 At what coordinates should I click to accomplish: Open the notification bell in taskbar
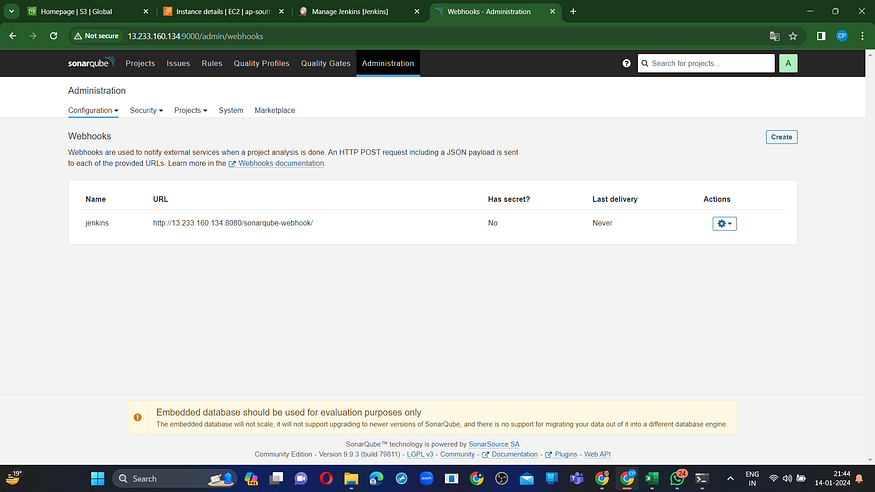(859, 479)
